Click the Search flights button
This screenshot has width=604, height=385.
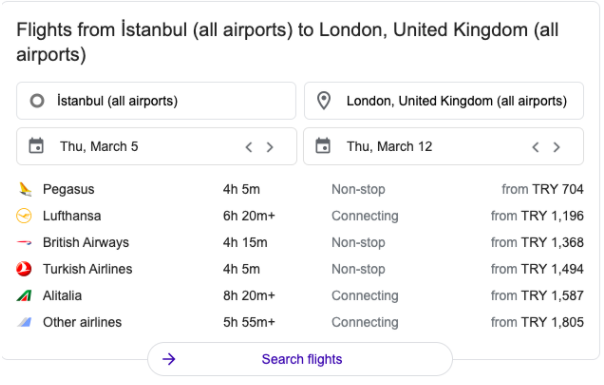coord(300,359)
